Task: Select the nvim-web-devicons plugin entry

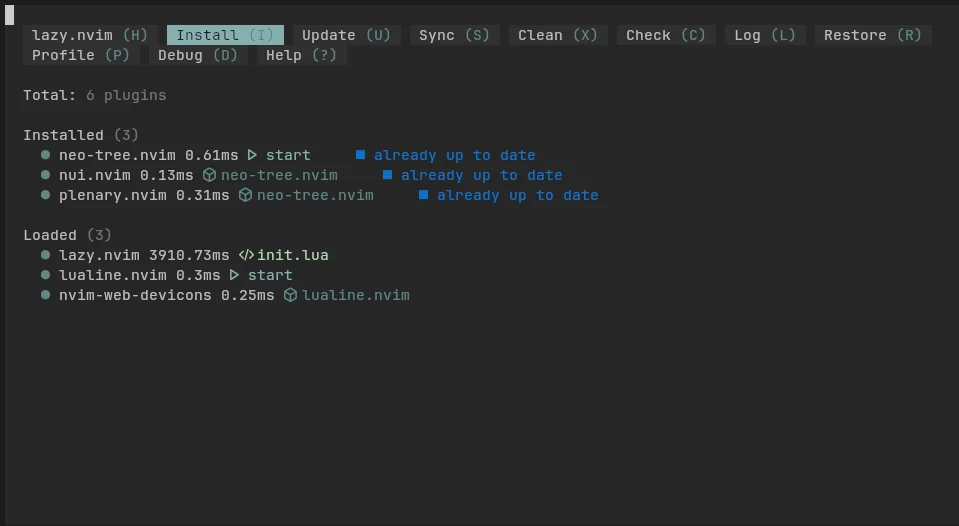Action: click(x=135, y=295)
